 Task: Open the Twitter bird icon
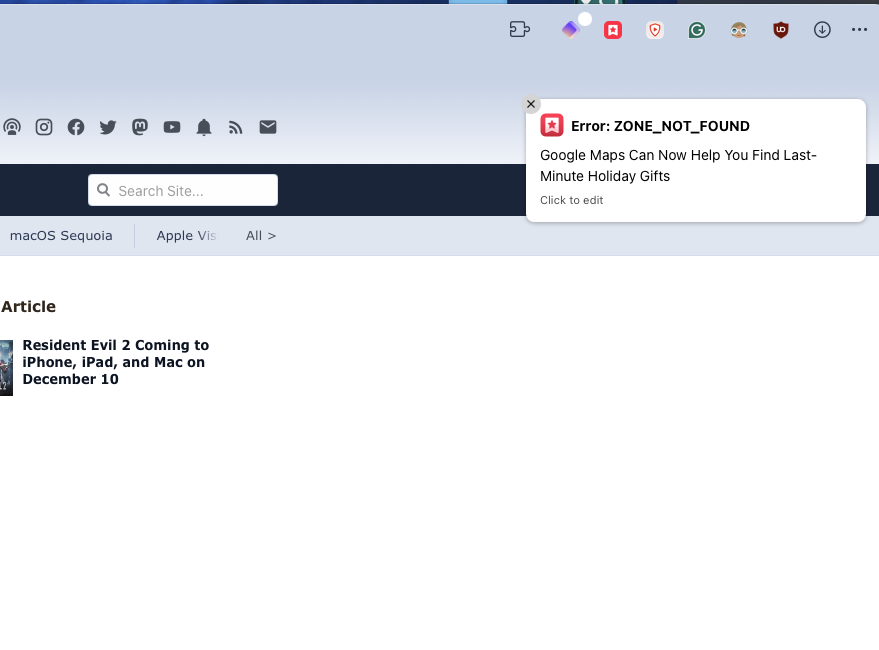click(x=108, y=127)
